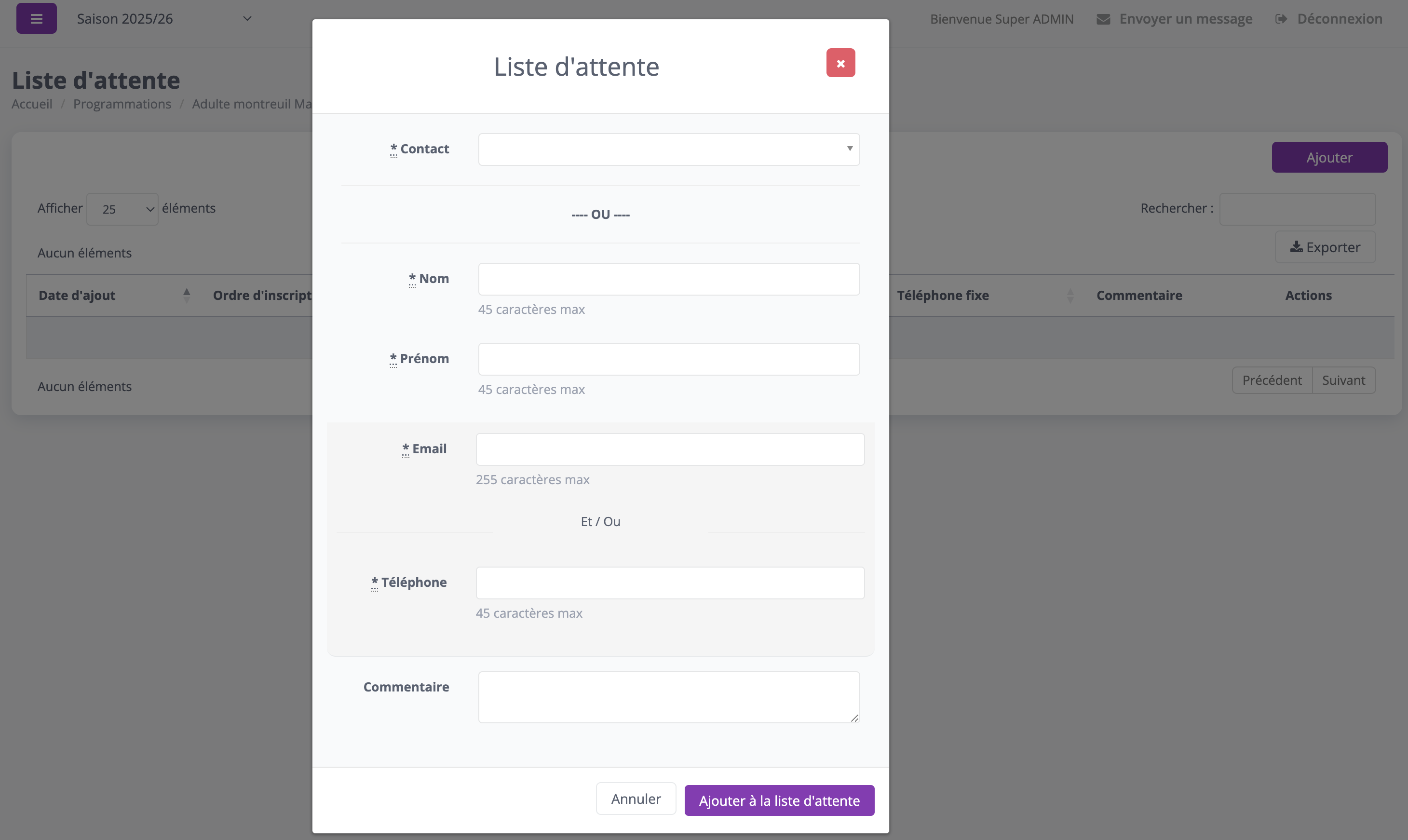Close the Liste d'attente modal

click(840, 63)
